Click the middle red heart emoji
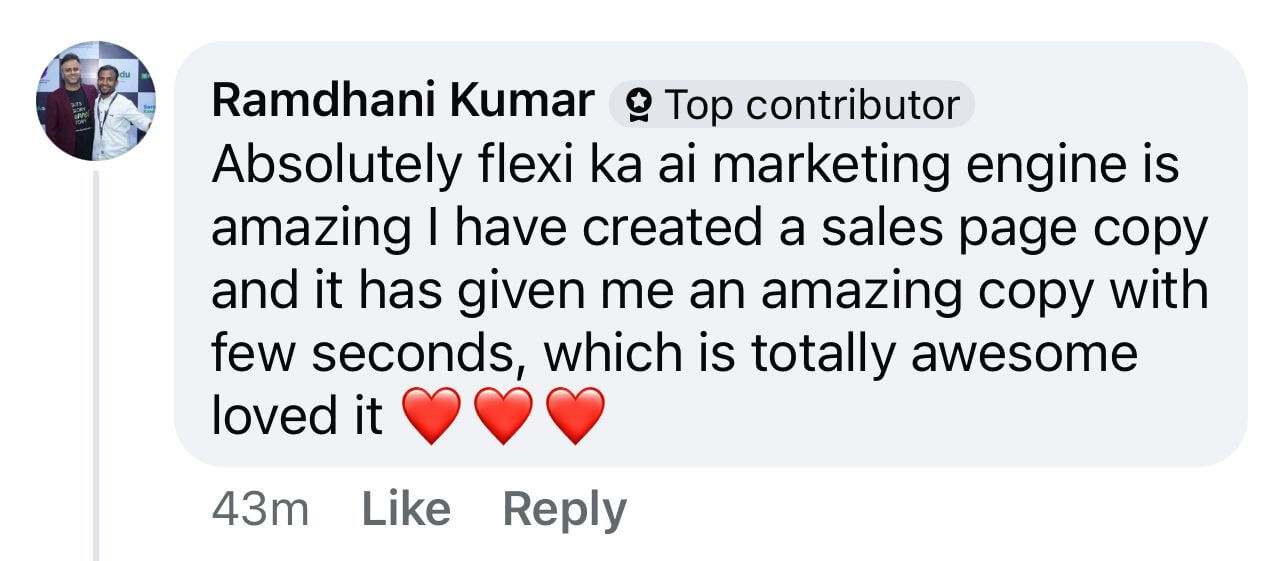 503,416
